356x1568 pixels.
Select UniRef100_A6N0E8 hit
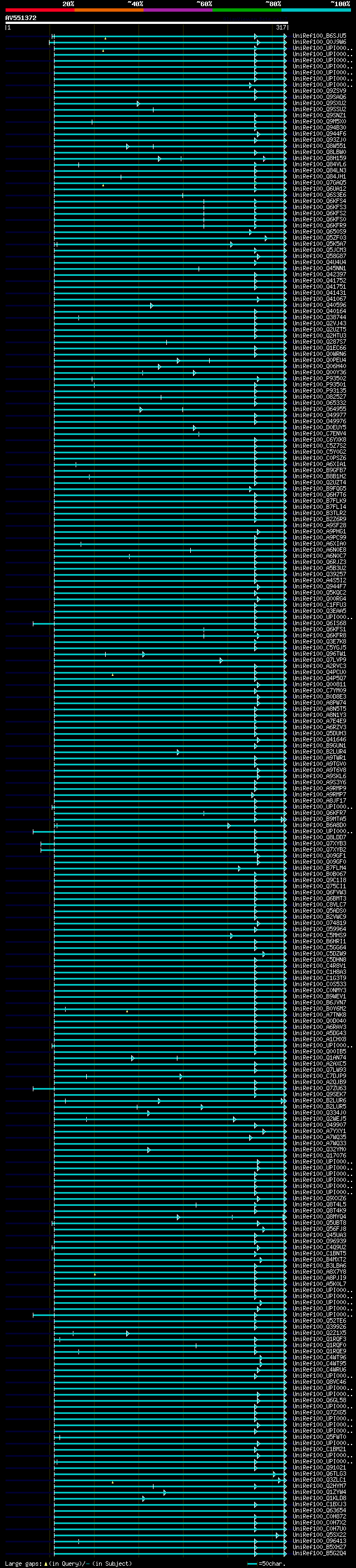[319, 550]
